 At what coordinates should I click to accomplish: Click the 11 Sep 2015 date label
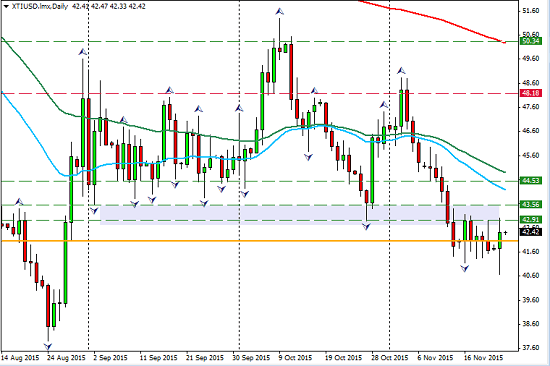(x=158, y=358)
